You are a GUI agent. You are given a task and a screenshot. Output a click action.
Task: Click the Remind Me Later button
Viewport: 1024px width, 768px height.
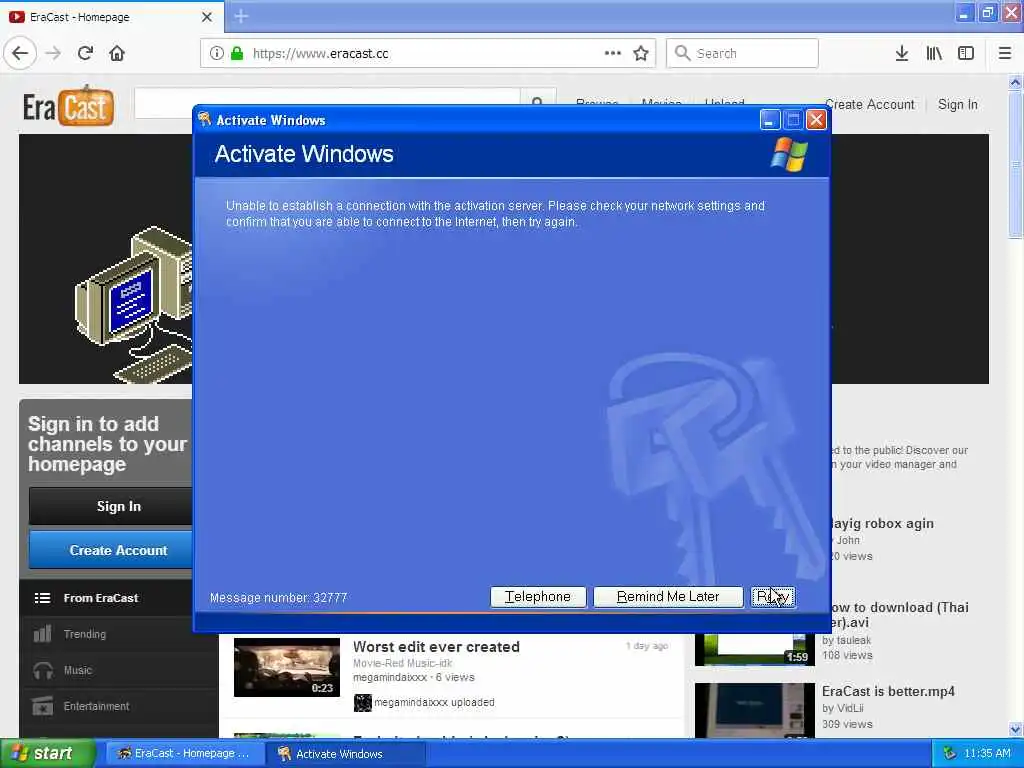pos(668,597)
